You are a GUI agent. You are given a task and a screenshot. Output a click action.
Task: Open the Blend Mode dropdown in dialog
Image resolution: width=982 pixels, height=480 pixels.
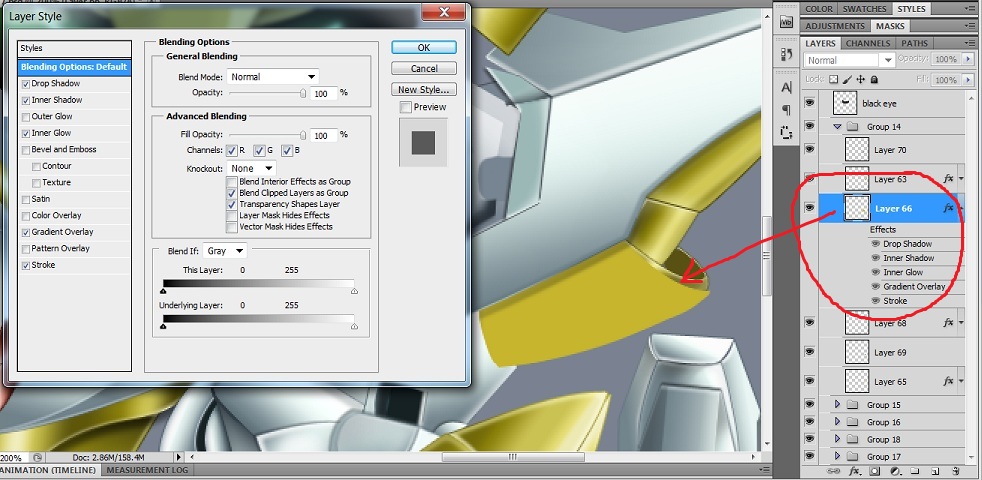click(273, 76)
